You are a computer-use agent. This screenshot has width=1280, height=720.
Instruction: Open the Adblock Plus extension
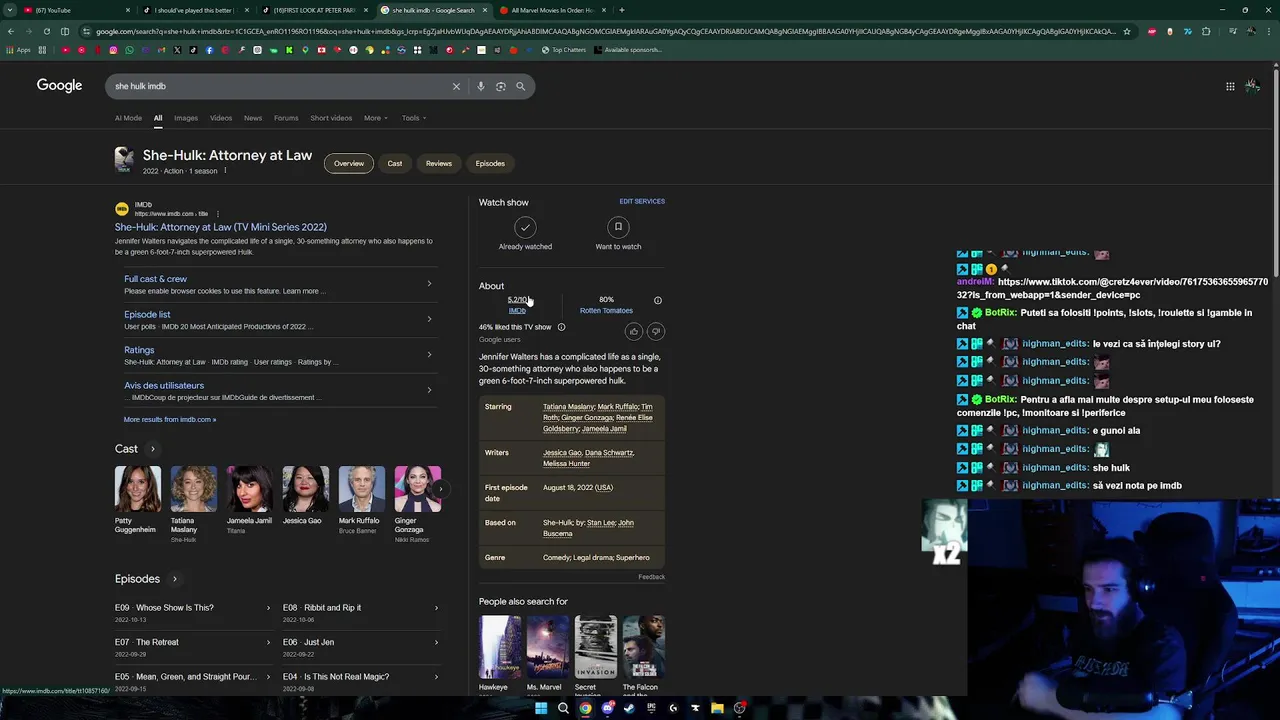click(1152, 31)
